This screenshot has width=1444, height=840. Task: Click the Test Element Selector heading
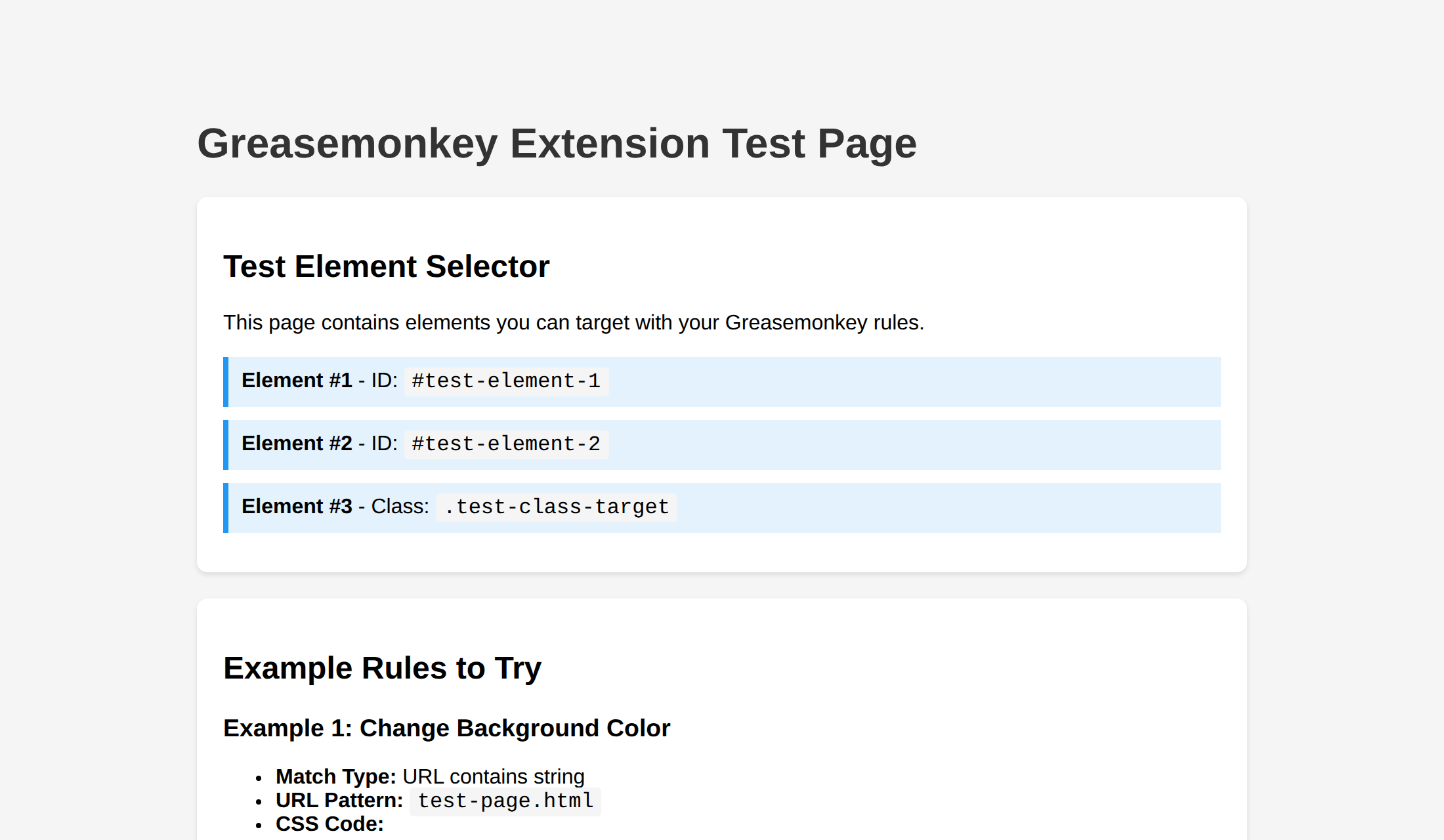click(x=386, y=266)
